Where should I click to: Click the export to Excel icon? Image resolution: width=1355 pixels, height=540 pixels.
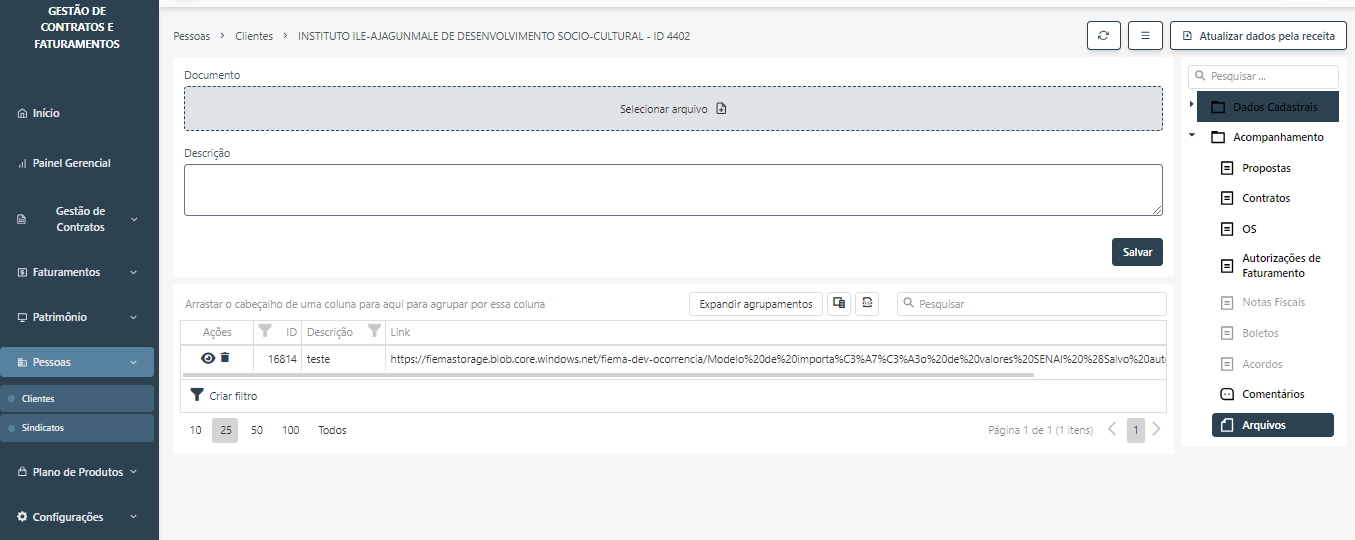coord(867,304)
